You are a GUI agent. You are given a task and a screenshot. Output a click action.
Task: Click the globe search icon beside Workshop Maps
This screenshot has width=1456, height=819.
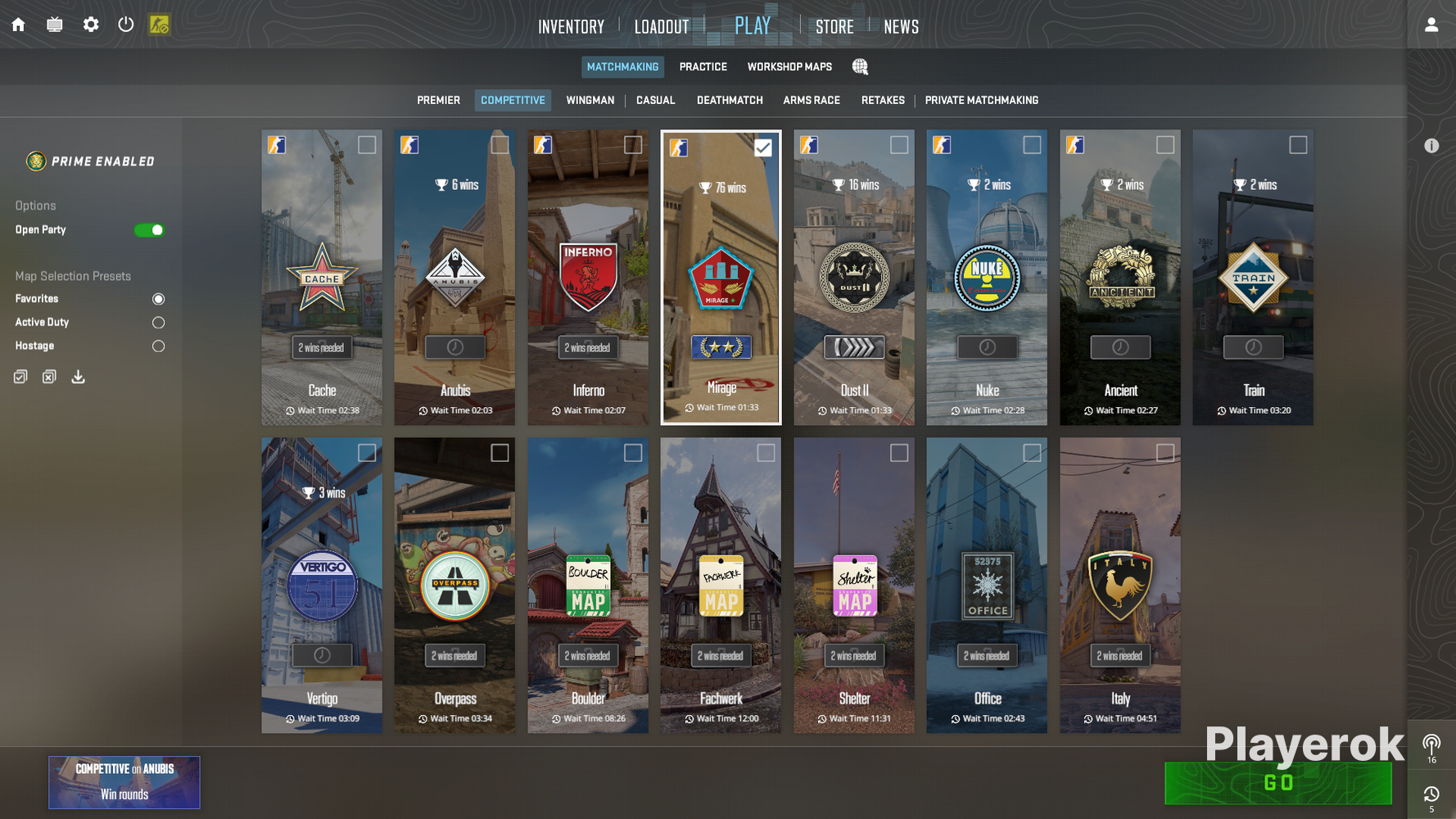point(860,67)
